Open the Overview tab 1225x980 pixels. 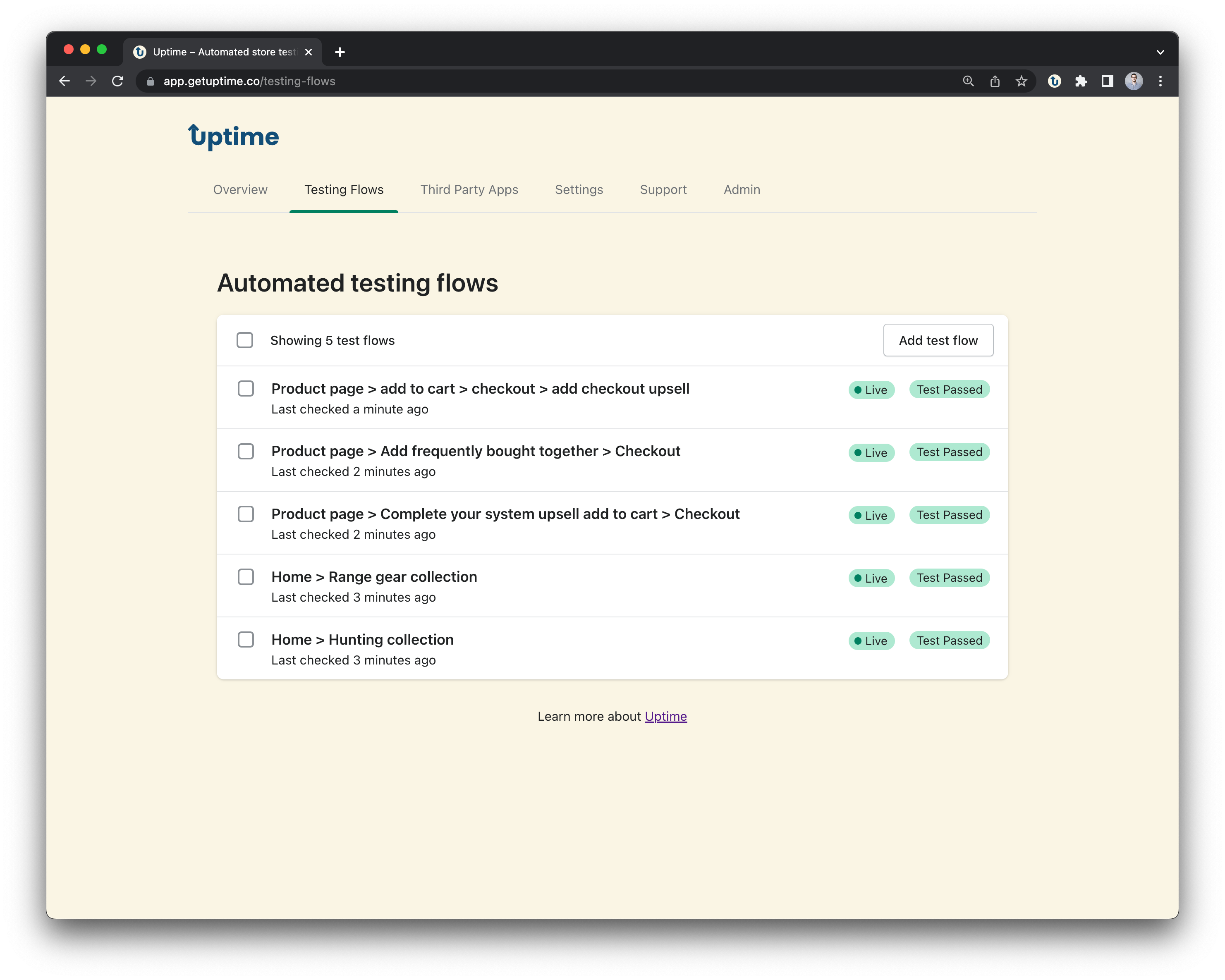click(240, 190)
